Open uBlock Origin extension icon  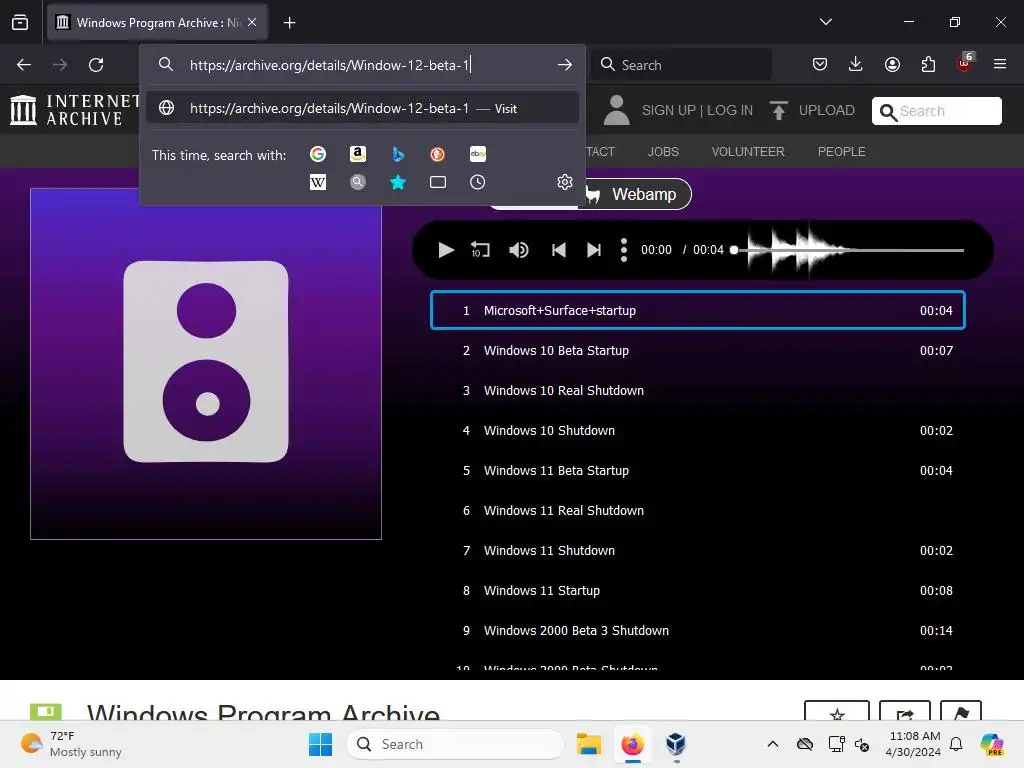pyautogui.click(x=964, y=63)
